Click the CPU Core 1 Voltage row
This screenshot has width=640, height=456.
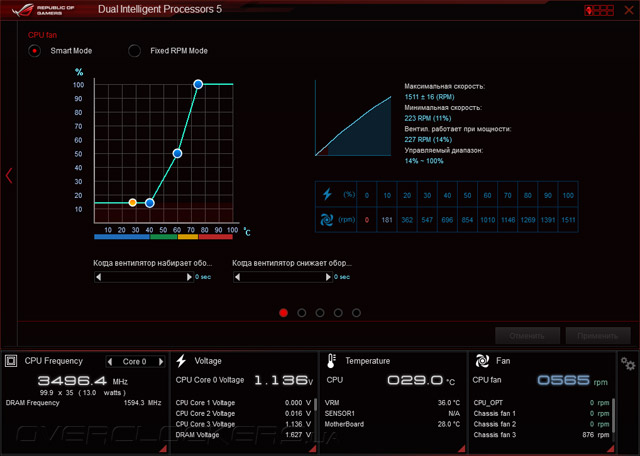click(x=243, y=403)
